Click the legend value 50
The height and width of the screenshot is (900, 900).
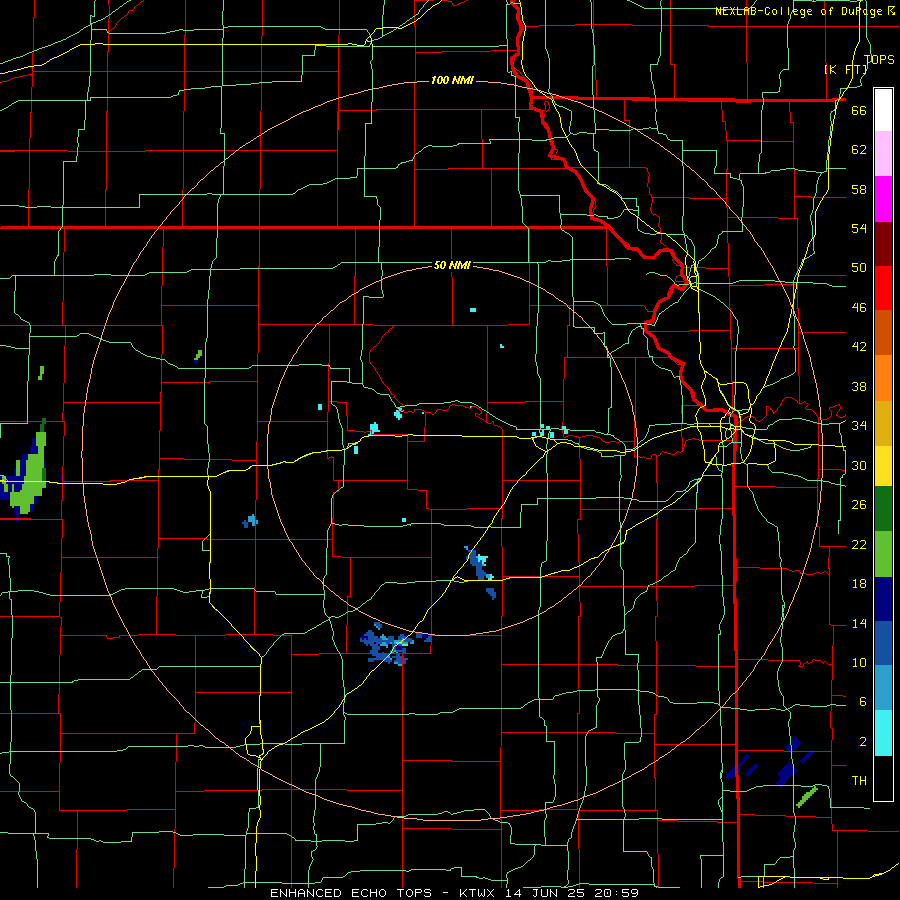point(859,268)
